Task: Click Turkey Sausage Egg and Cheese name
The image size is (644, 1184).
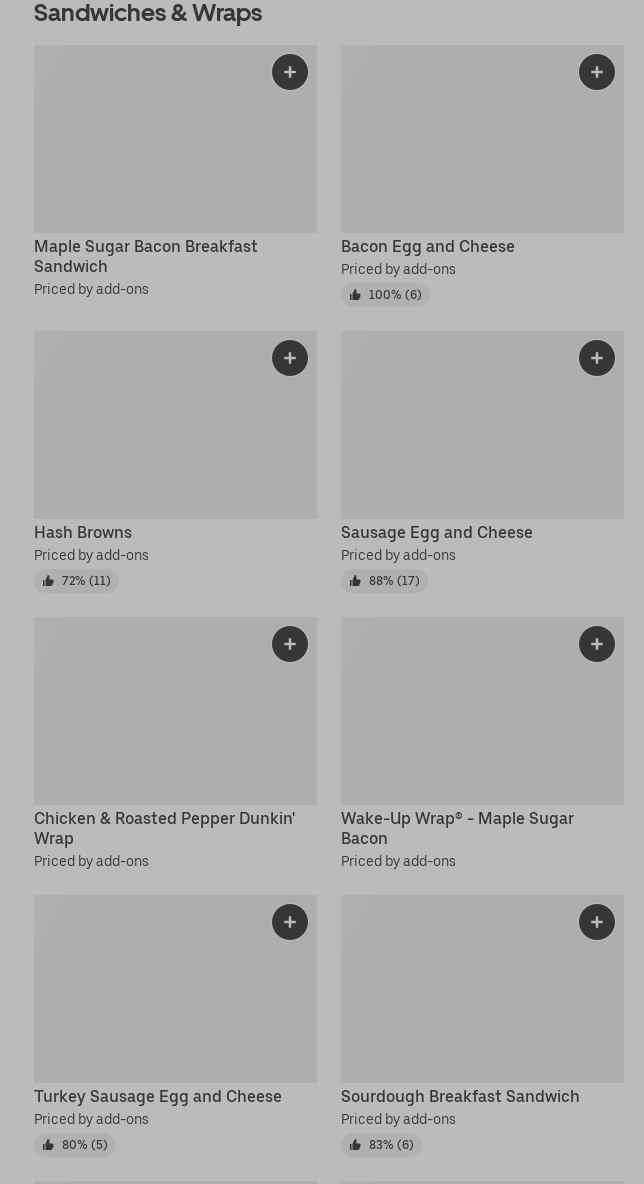Action: pyautogui.click(x=158, y=1096)
